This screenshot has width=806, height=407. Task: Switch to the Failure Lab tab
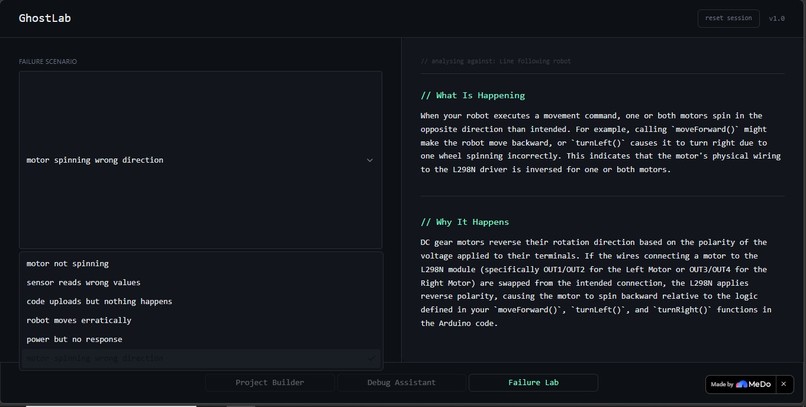(533, 382)
